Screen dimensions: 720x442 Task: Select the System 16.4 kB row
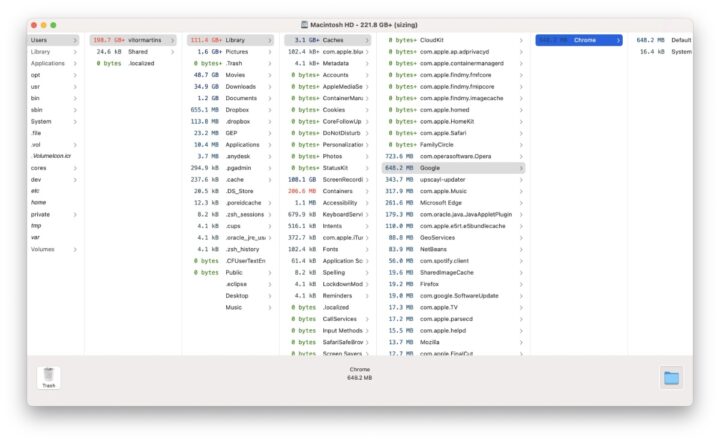click(x=663, y=52)
